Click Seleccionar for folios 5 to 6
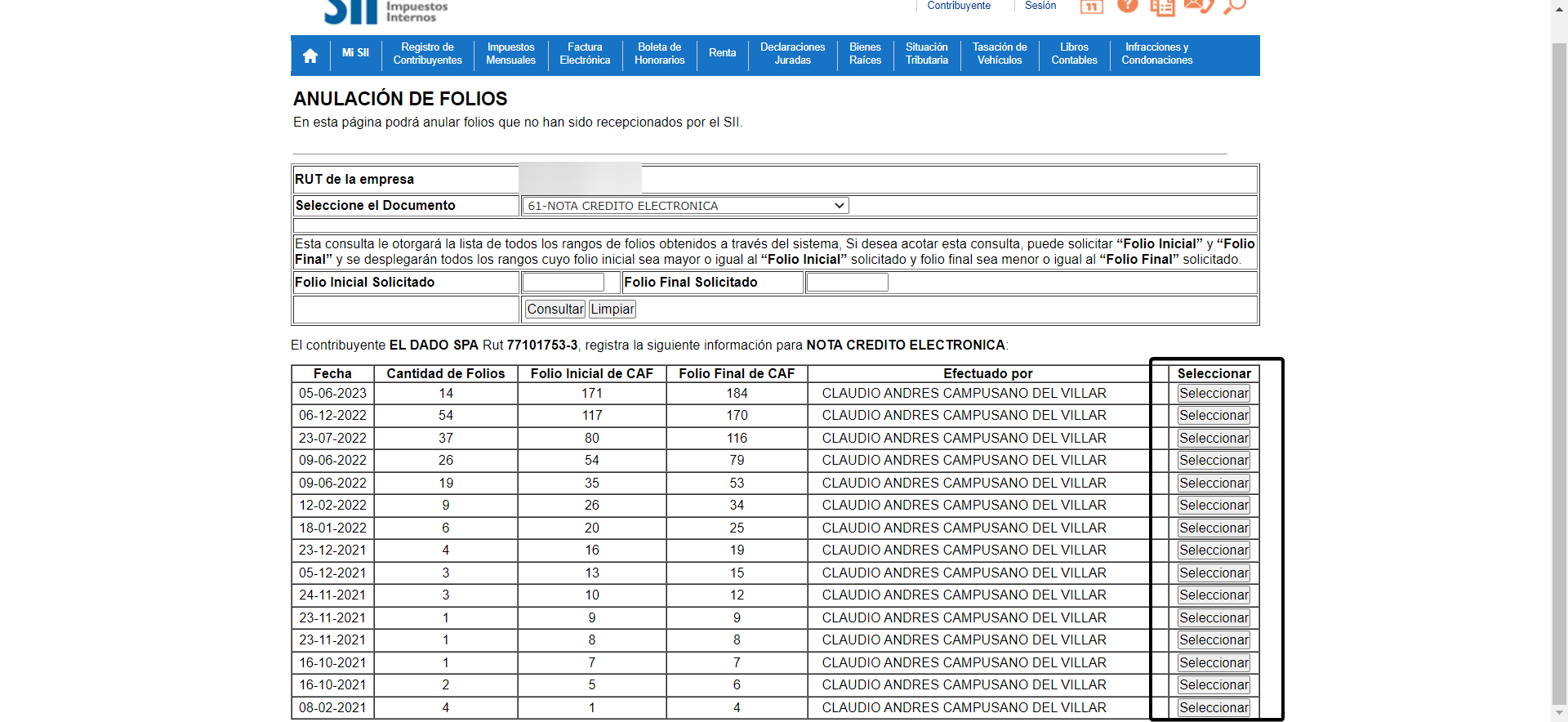The height and width of the screenshot is (722, 1568). click(x=1214, y=685)
